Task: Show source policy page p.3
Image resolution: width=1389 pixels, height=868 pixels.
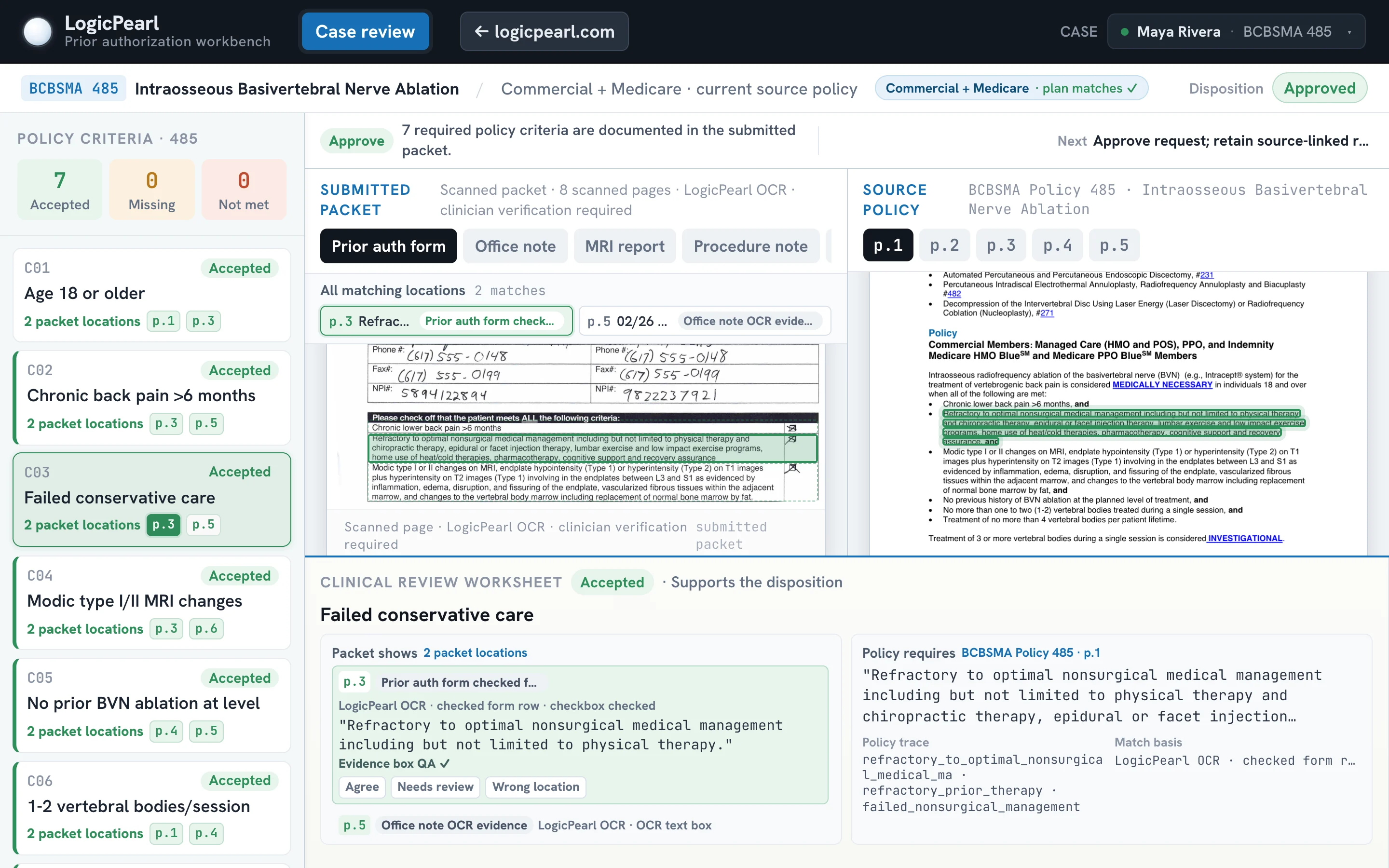Action: click(x=1000, y=245)
